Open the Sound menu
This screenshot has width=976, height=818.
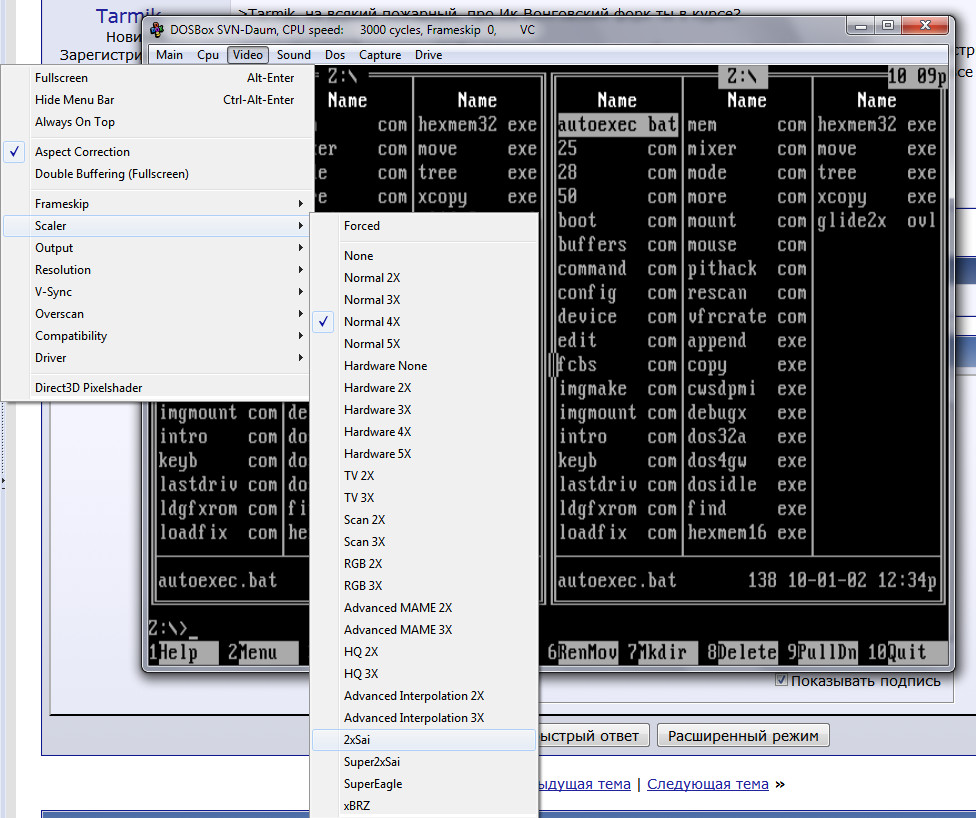point(294,55)
